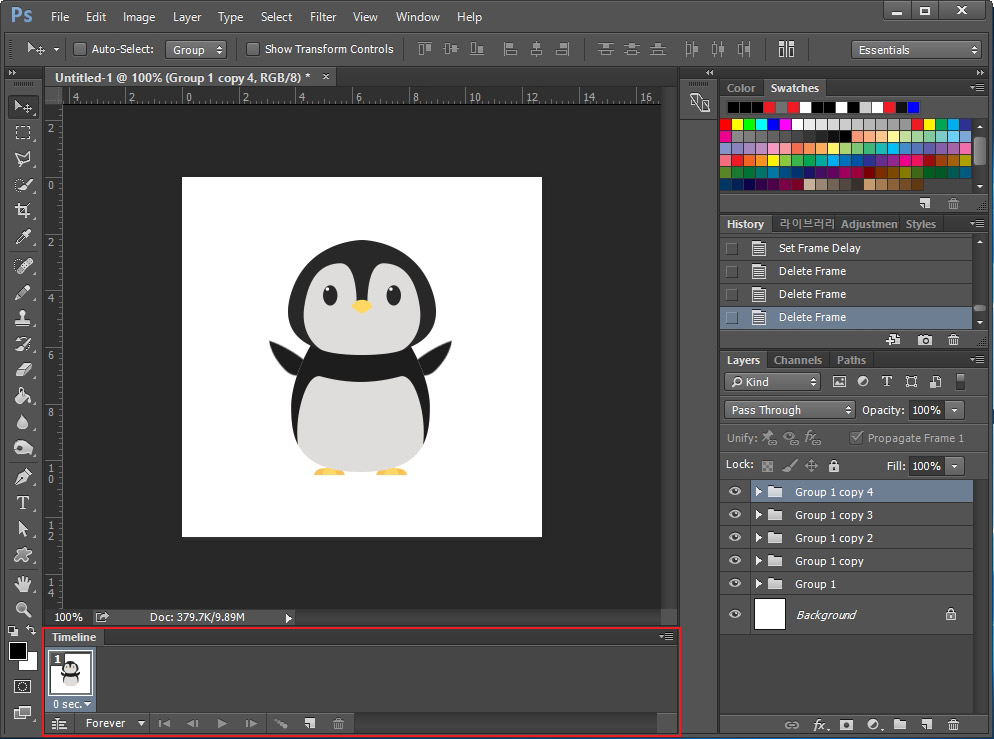Select the Zoom tool
This screenshot has width=994, height=739.
coord(23,609)
